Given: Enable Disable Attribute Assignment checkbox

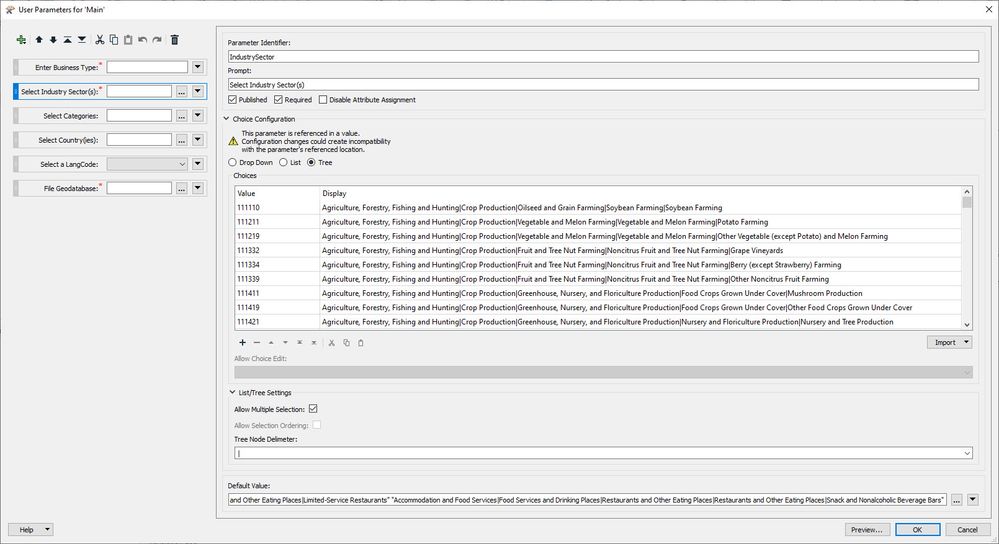Looking at the screenshot, I should (323, 99).
